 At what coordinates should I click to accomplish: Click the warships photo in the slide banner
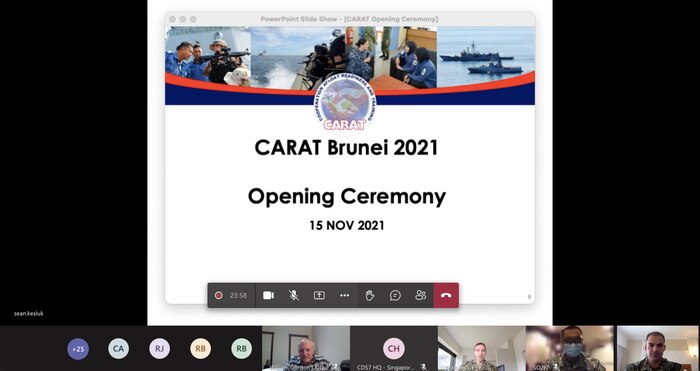pos(486,53)
